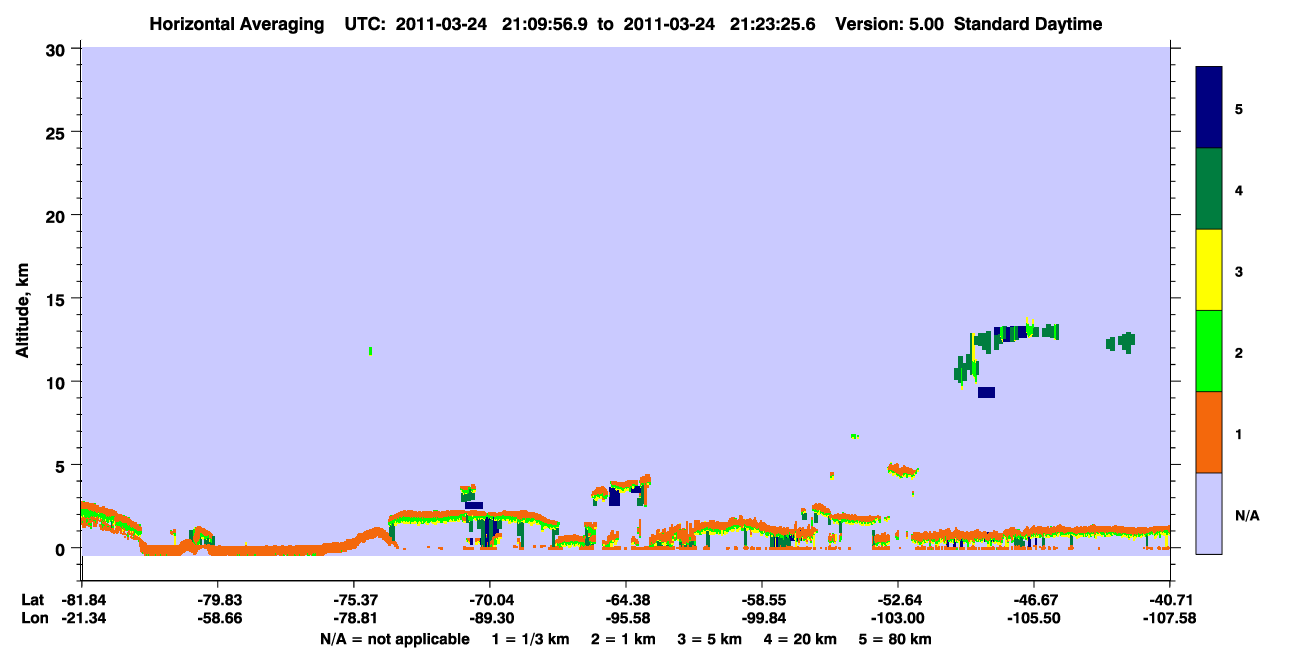Click the colorbar label '5'
Viewport: 1300px width, 667px height.
coord(1239,109)
